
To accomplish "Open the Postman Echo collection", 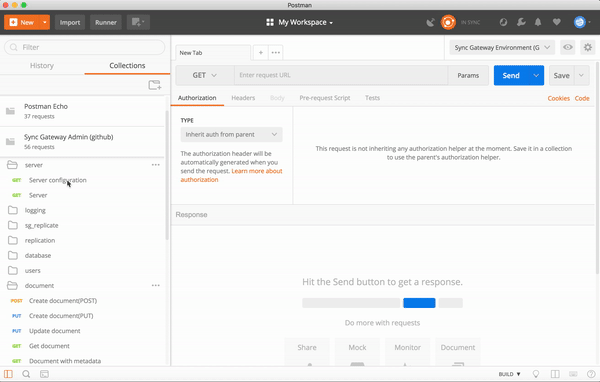I will pos(82,111).
